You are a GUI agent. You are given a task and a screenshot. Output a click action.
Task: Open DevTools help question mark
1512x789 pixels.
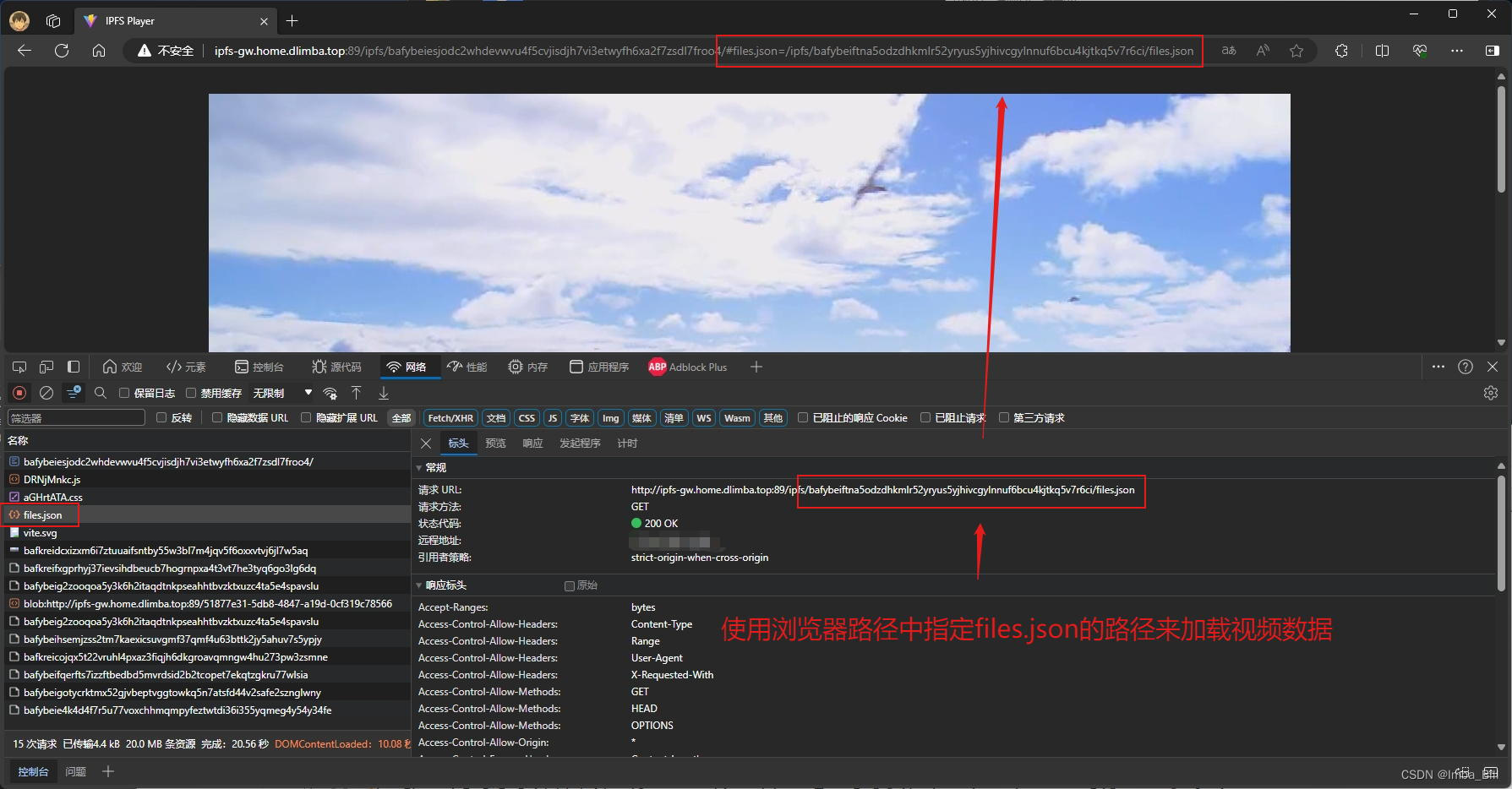point(1466,367)
